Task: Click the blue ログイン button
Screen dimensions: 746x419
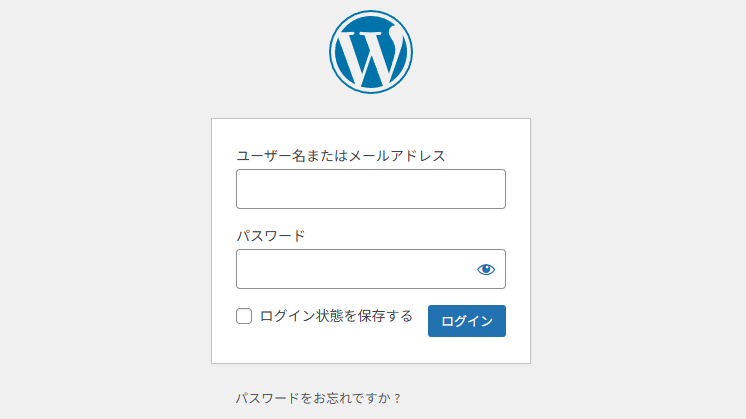Action: (467, 321)
